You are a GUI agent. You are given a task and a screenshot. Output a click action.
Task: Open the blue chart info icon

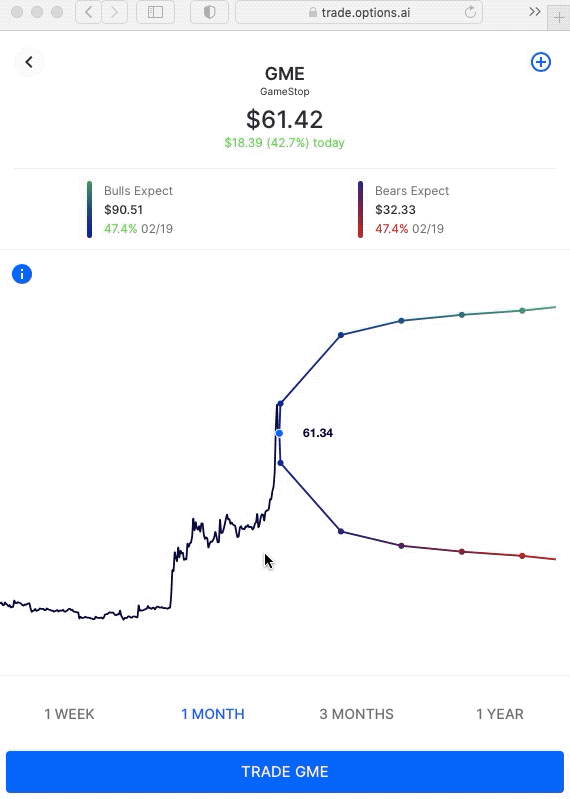pyautogui.click(x=22, y=274)
